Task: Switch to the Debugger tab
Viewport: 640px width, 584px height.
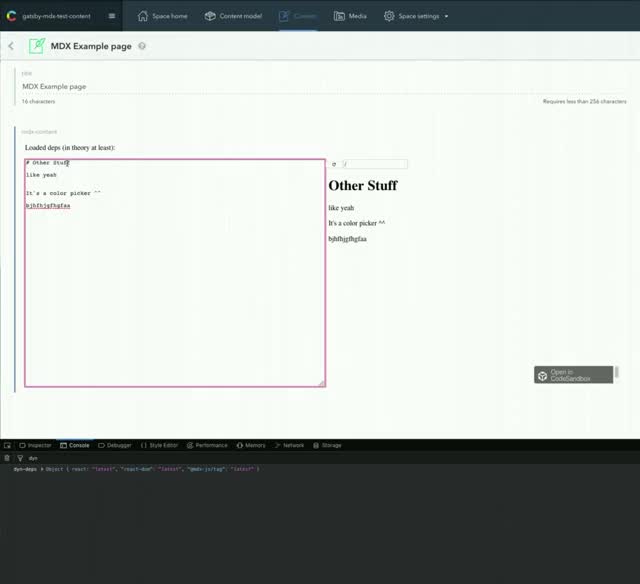Action: (x=115, y=445)
